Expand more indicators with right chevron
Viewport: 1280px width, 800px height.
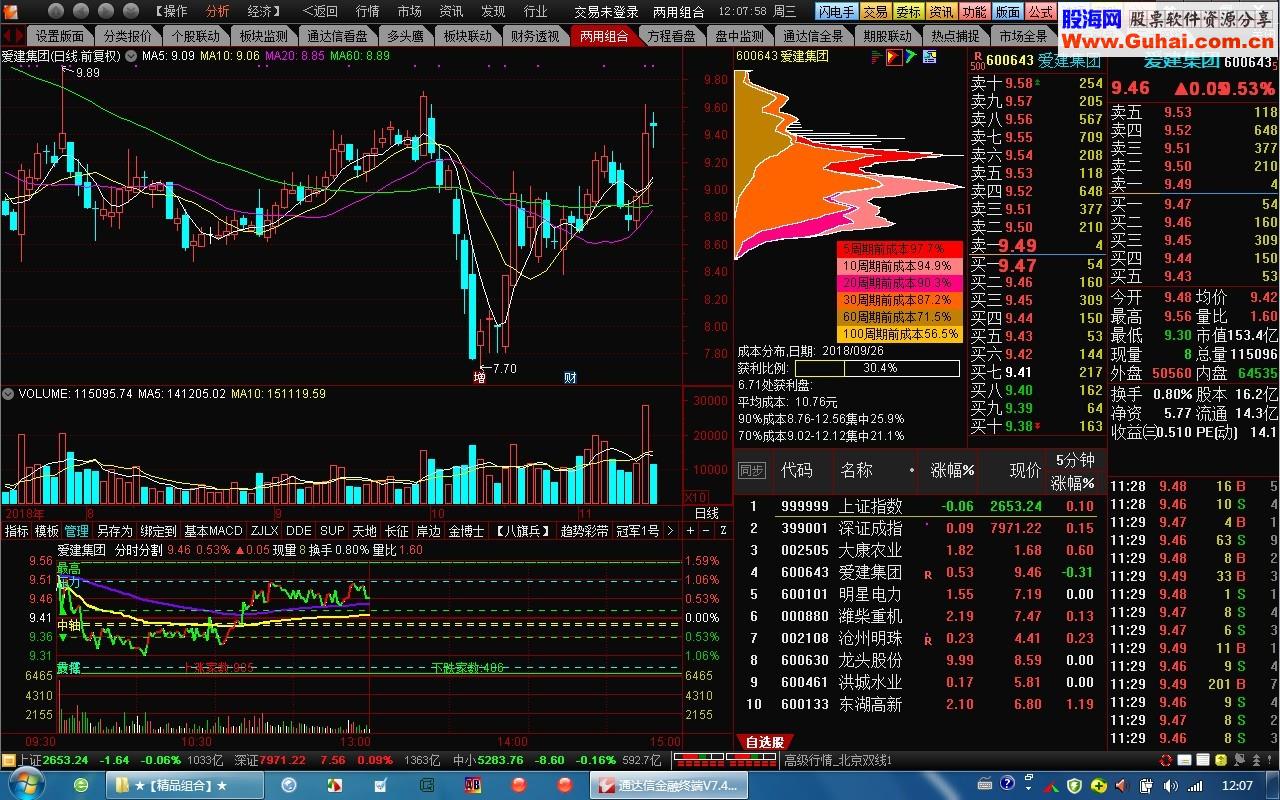(673, 531)
